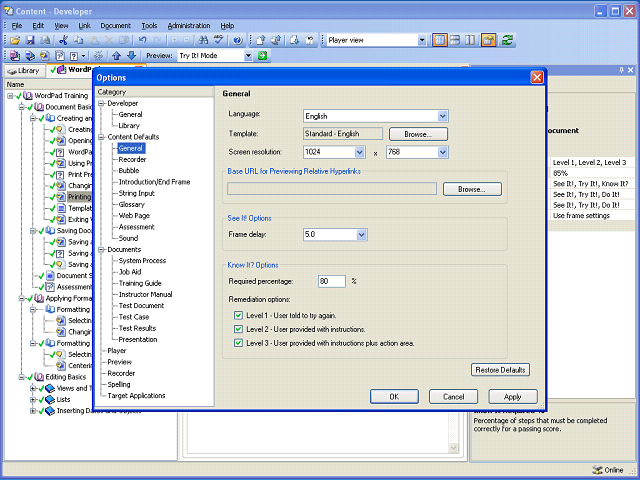Click Browse next to Template

coord(418,134)
